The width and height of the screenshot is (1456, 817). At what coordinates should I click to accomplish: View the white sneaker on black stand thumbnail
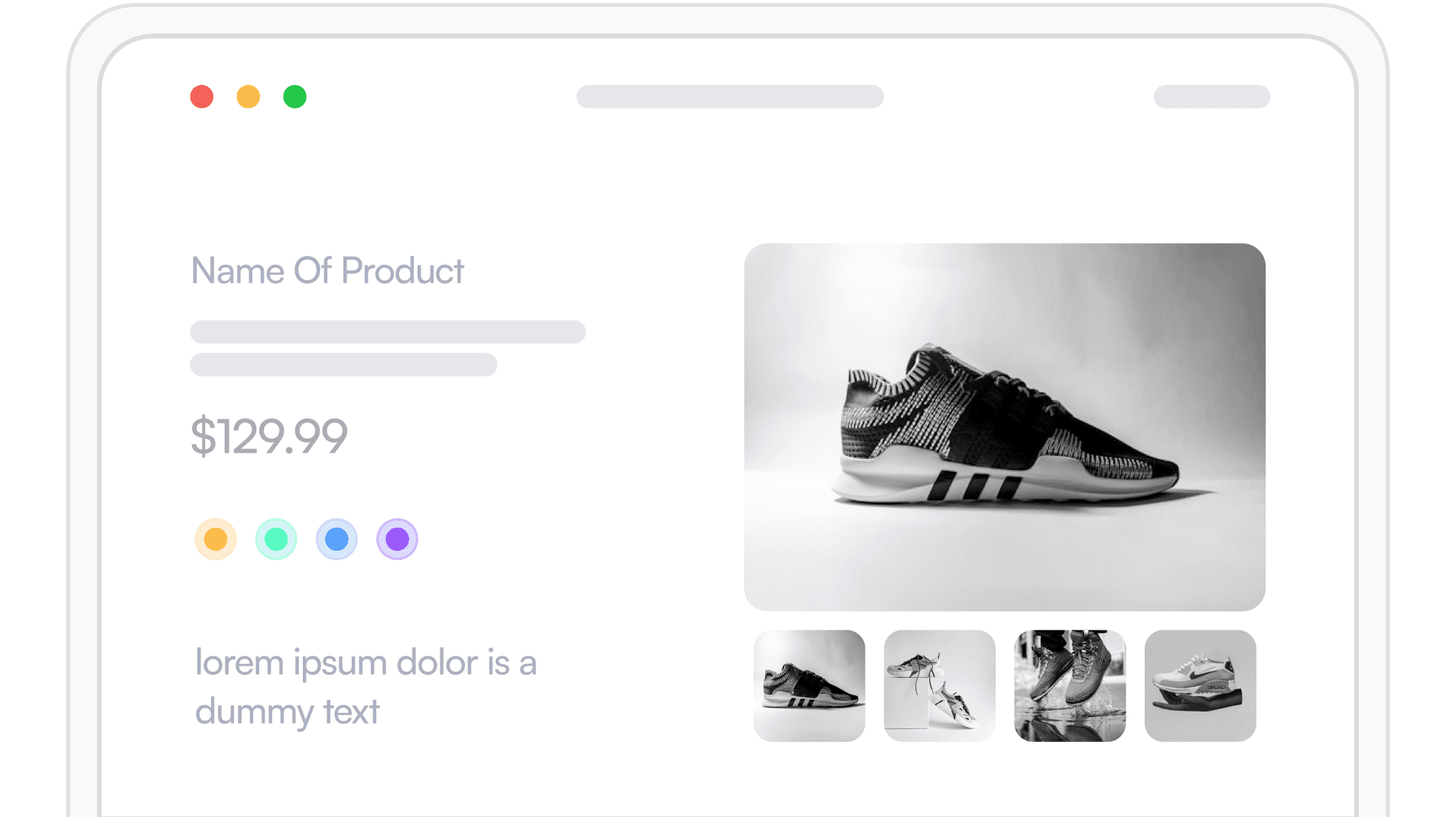[1200, 685]
